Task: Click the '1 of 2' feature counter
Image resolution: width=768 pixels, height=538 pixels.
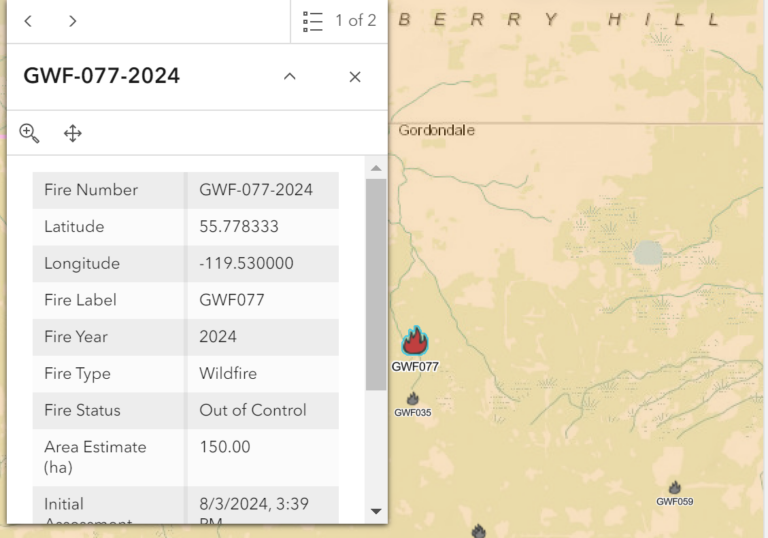Action: pos(356,21)
